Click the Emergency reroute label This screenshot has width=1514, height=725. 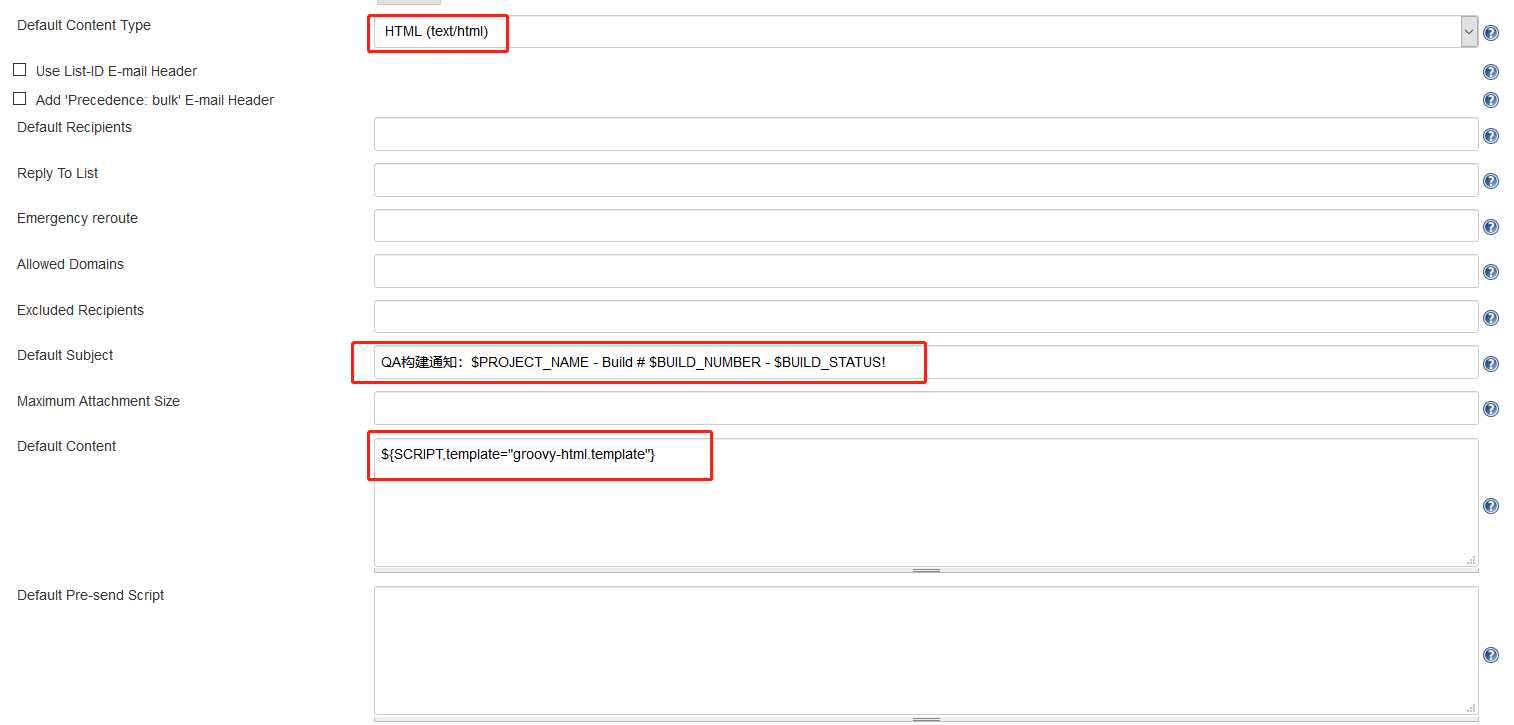click(x=77, y=218)
